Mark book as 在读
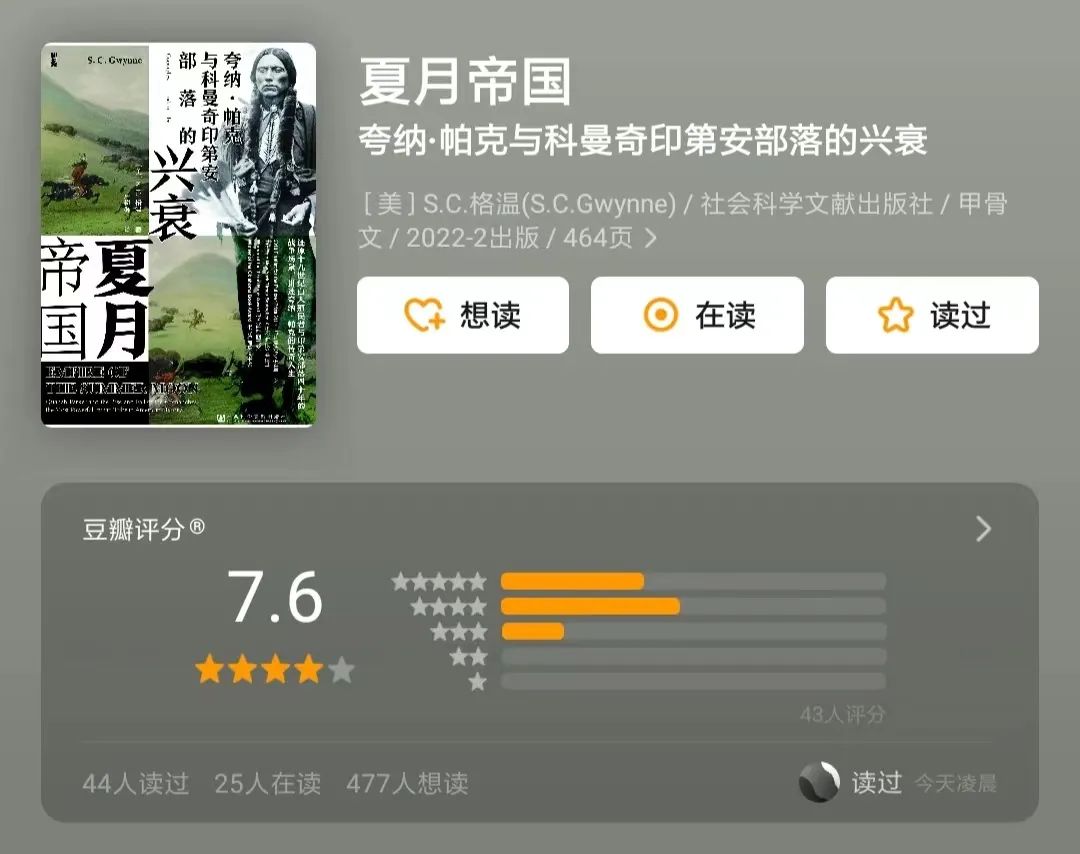Screen dimensions: 1080x854 [697, 315]
